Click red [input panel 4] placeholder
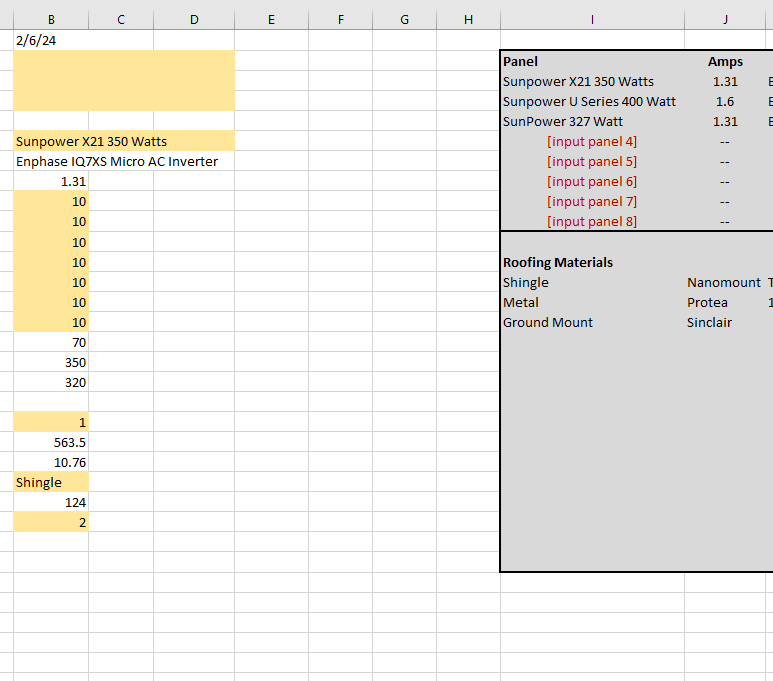The height and width of the screenshot is (681, 773). [x=592, y=142]
